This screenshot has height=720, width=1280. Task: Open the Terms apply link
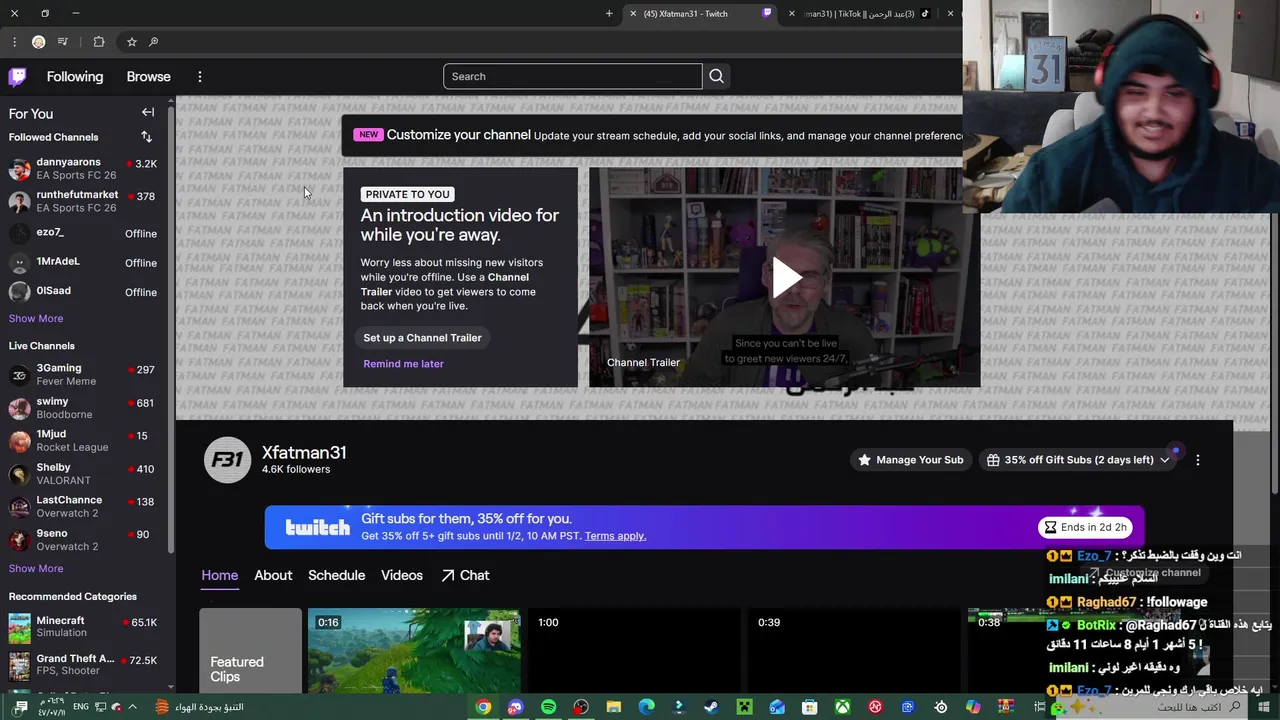point(615,536)
